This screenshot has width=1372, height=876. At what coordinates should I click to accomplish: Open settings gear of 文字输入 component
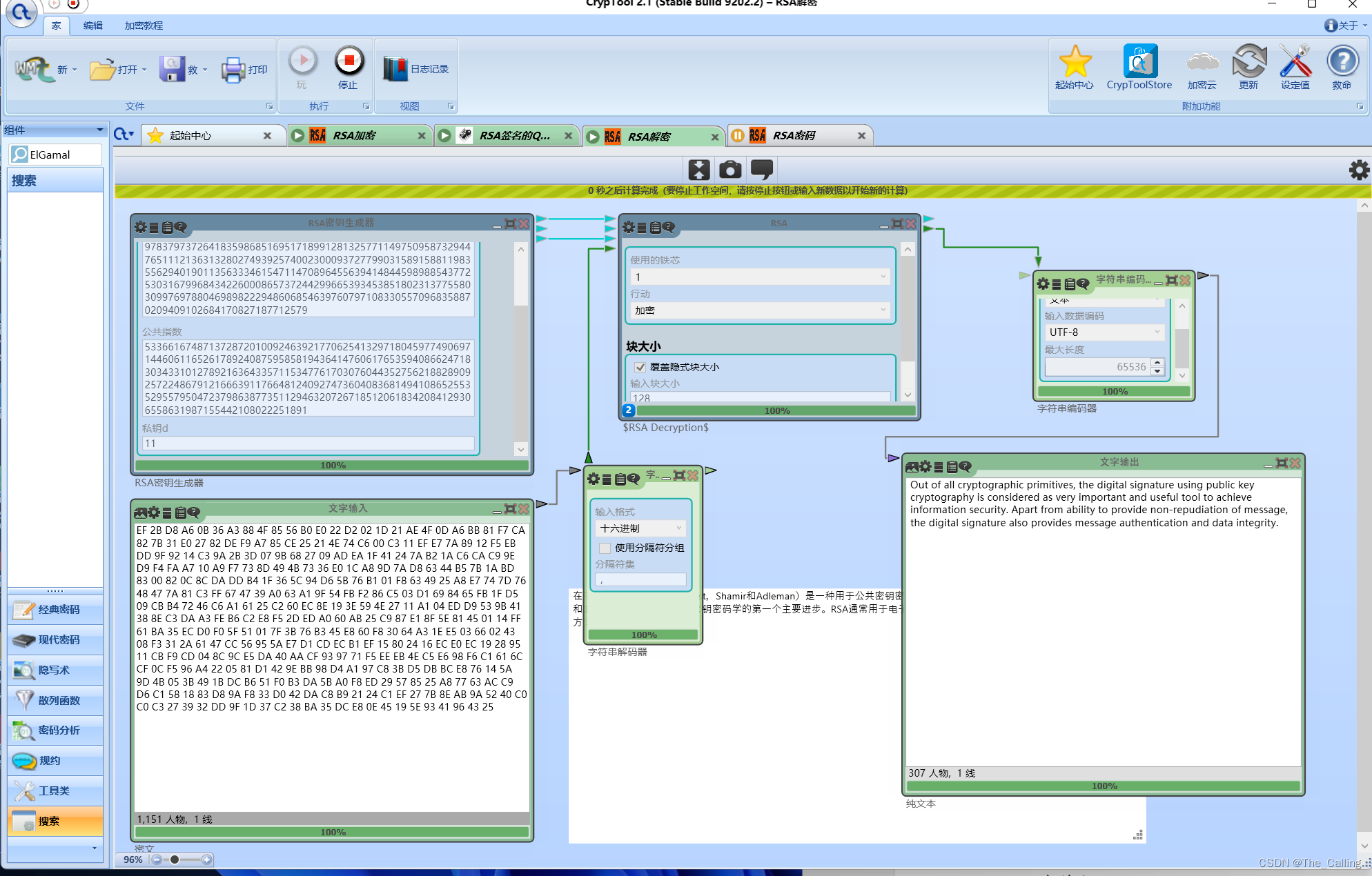coord(154,512)
